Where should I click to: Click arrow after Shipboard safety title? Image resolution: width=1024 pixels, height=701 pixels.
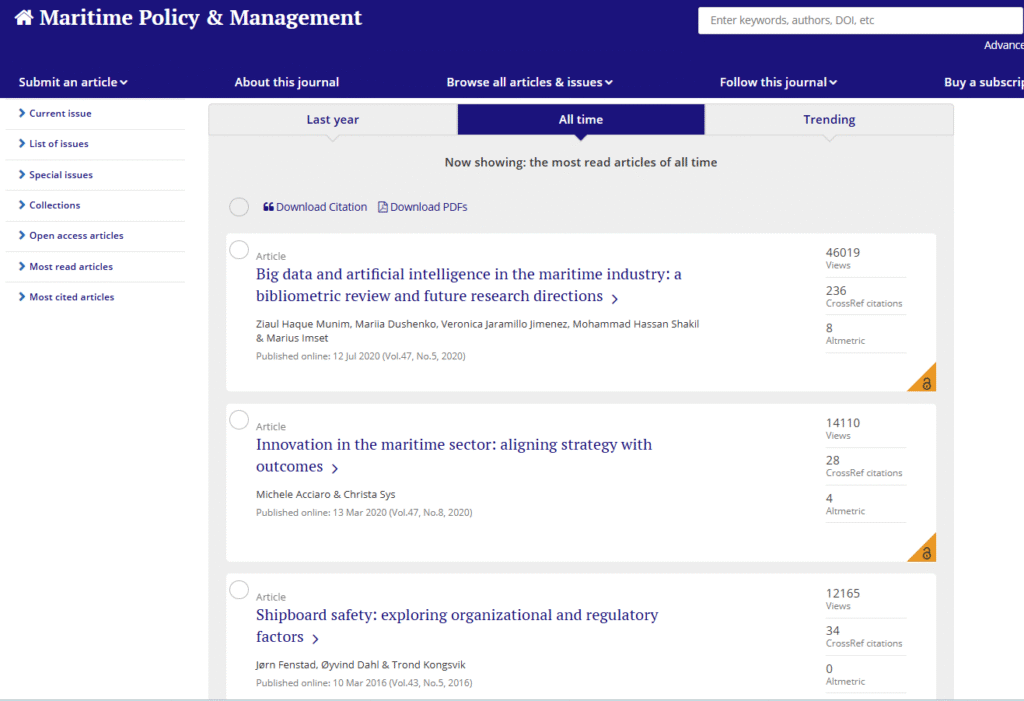pos(315,639)
